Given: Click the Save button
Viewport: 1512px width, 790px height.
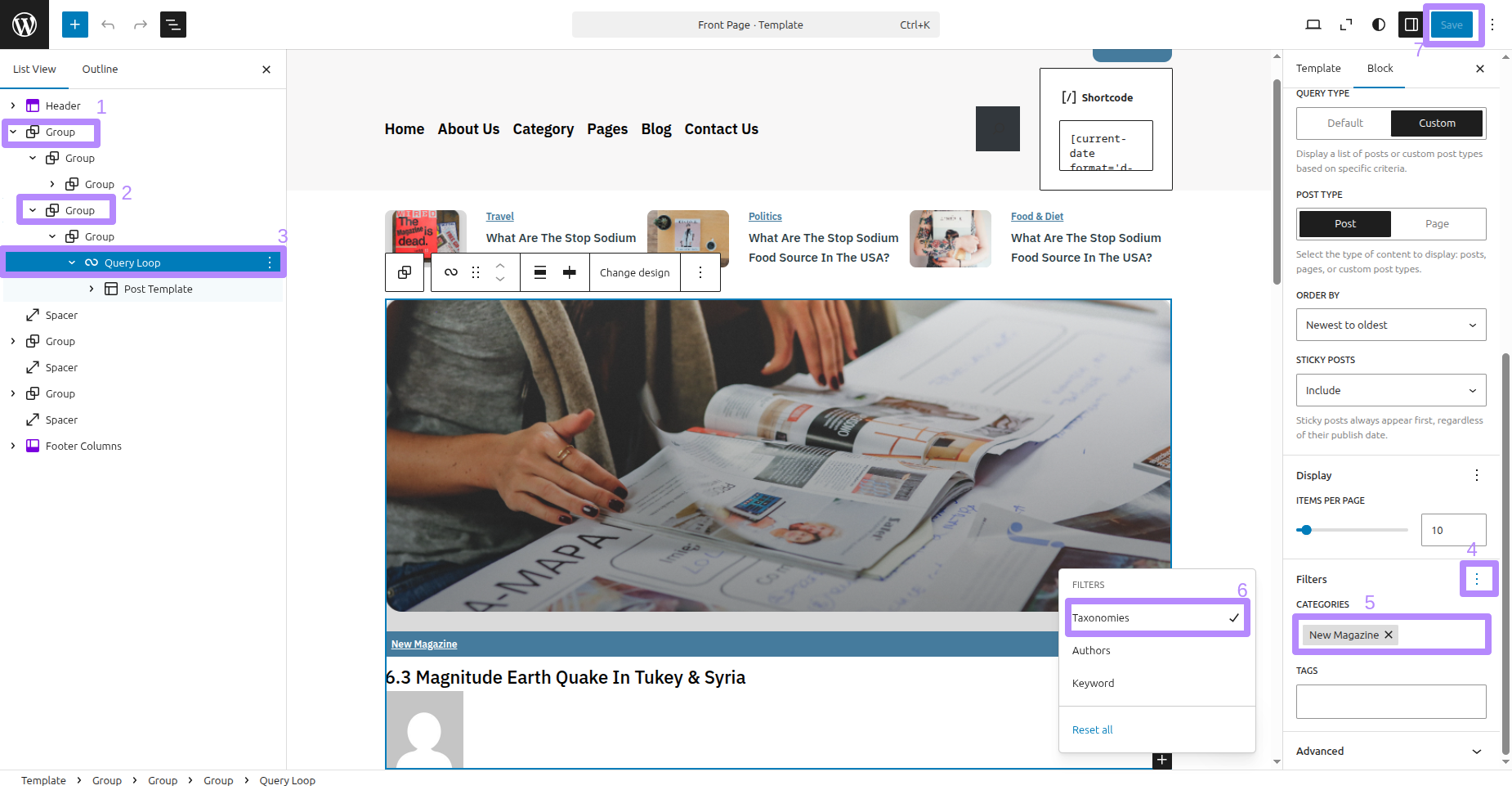Looking at the screenshot, I should 1452,25.
